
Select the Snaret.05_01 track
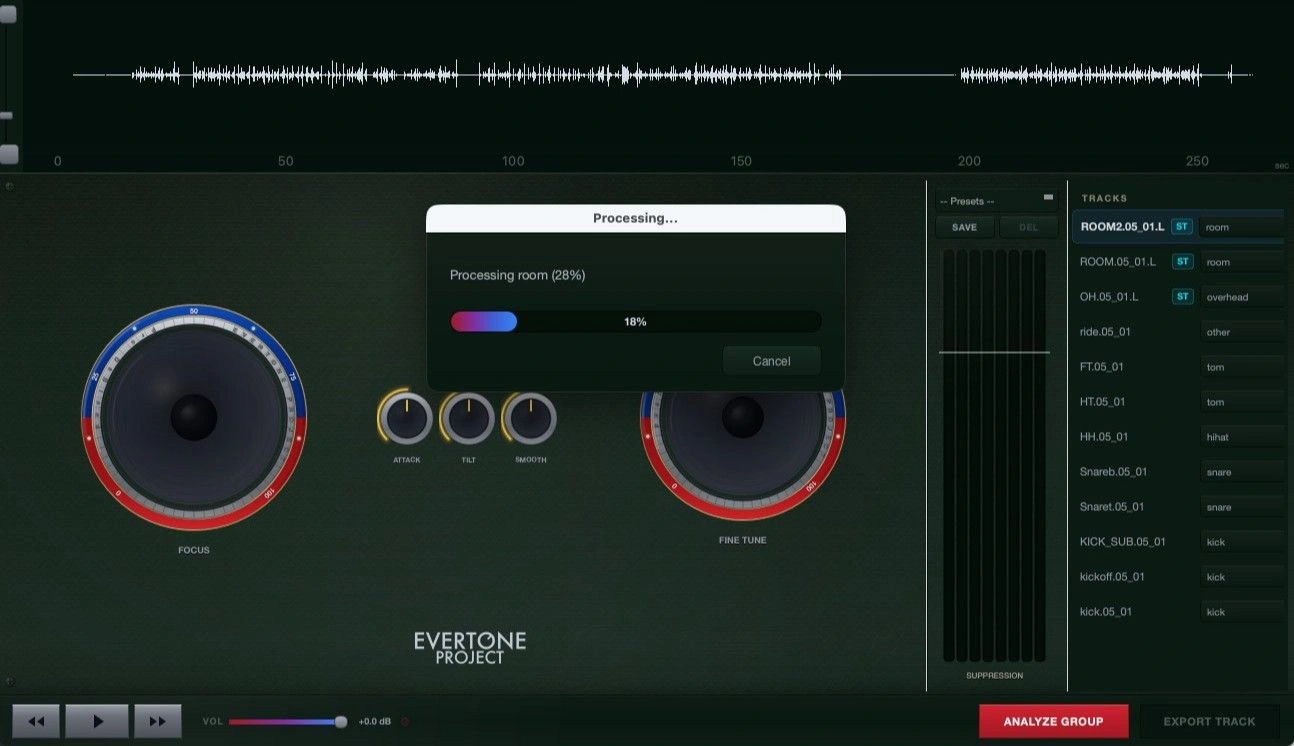click(1112, 507)
